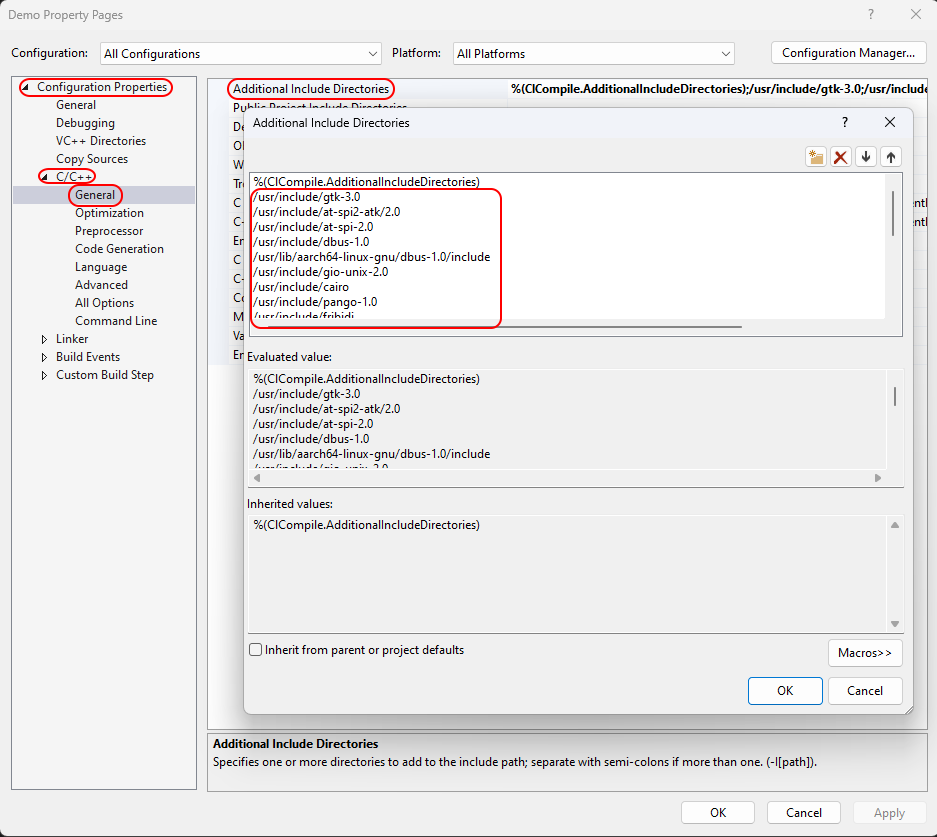Open the Configuration dropdown

(240, 53)
